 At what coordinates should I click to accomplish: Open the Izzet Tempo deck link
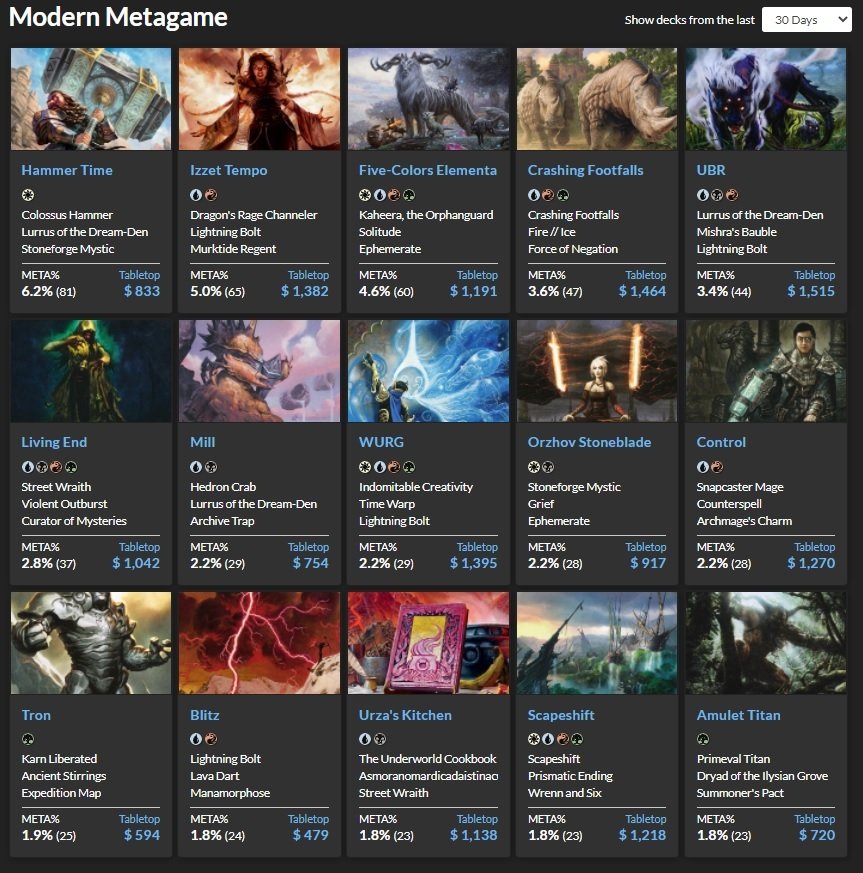pos(229,170)
